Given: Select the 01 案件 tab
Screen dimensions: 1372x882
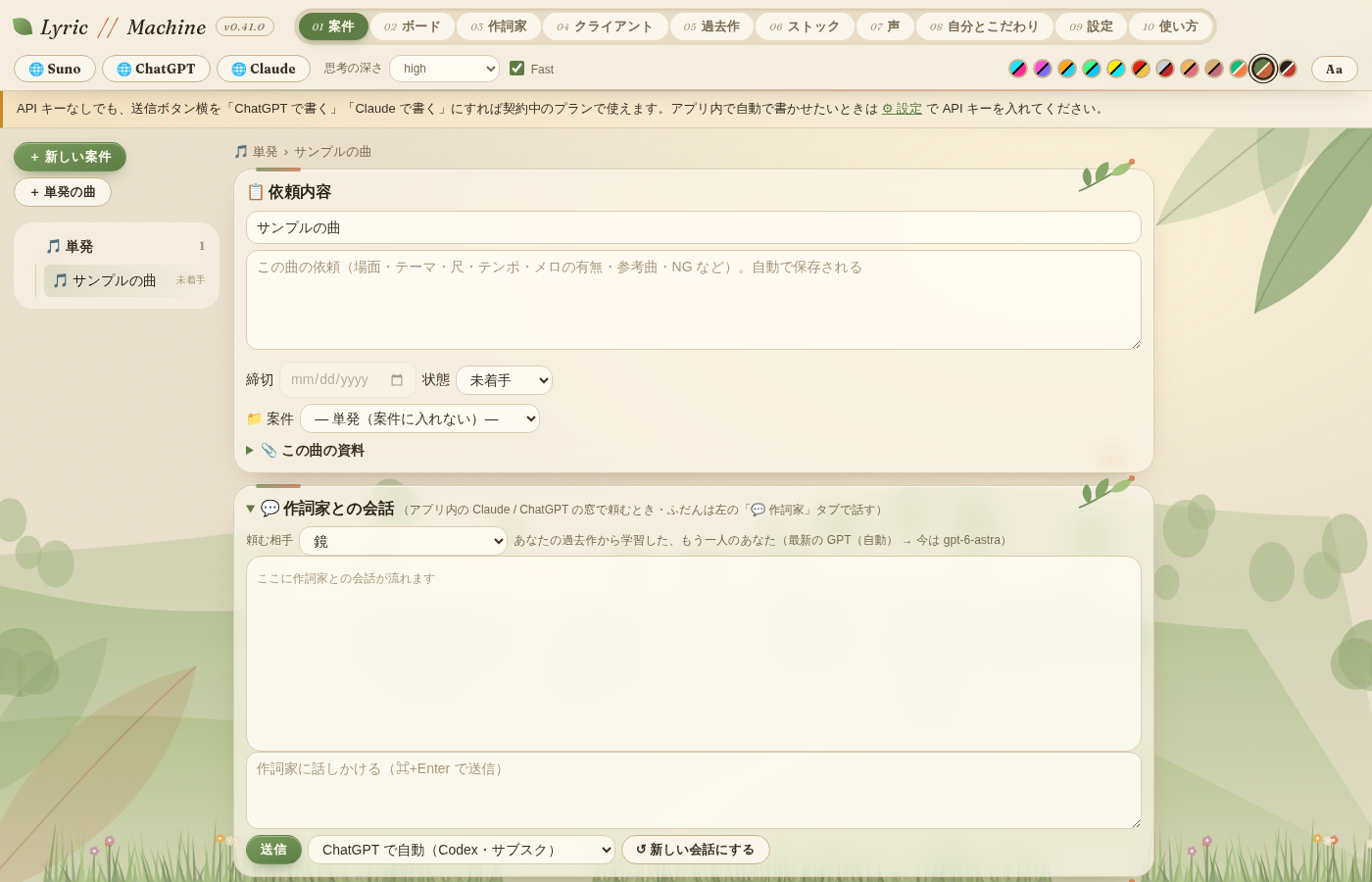Looking at the screenshot, I should pyautogui.click(x=333, y=26).
